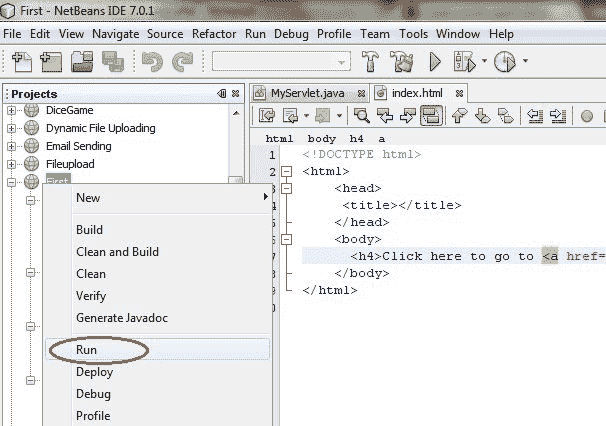Select the Fileupload project
Viewport: 606px width, 426px height.
(x=70, y=164)
